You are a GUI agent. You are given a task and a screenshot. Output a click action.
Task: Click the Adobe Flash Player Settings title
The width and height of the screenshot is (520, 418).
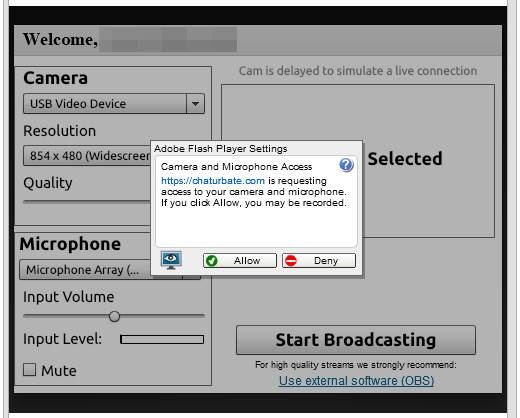click(220, 149)
